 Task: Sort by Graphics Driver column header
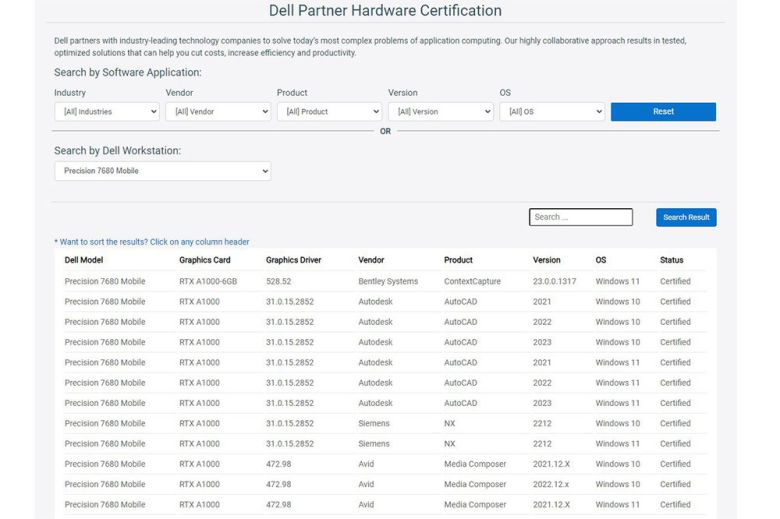click(293, 260)
